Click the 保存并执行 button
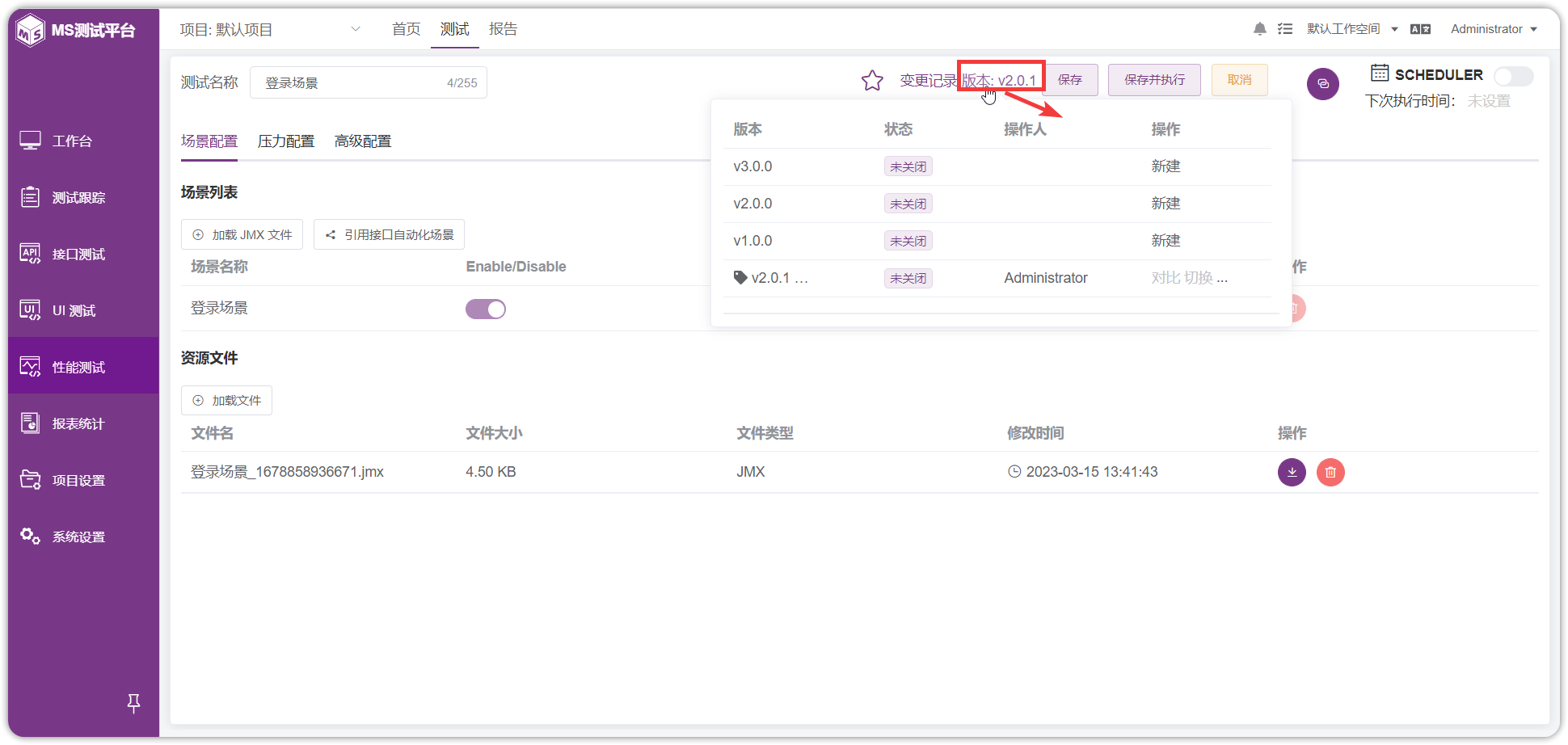The height and width of the screenshot is (745, 1568). click(1154, 80)
